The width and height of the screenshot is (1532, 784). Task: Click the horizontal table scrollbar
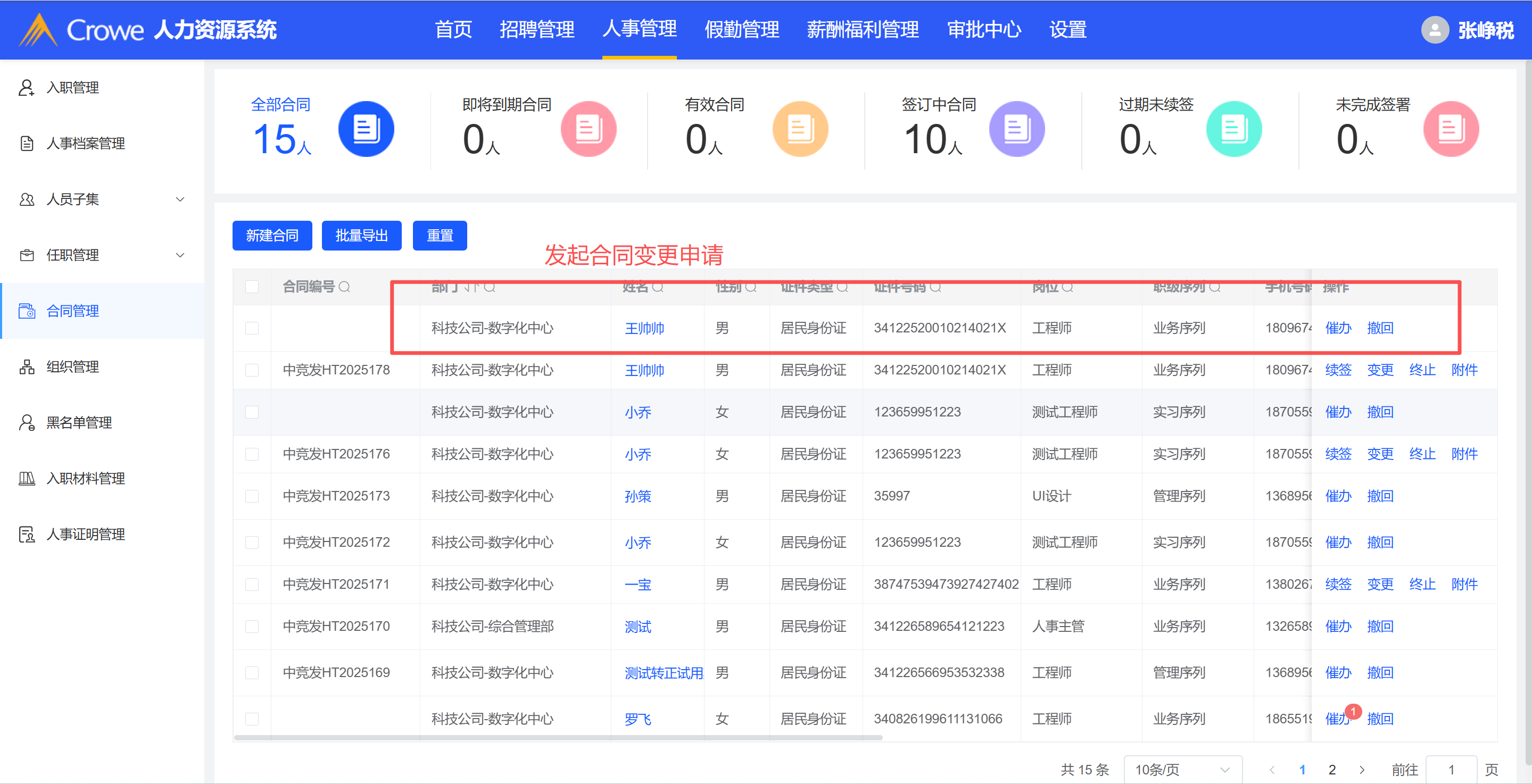click(x=558, y=738)
